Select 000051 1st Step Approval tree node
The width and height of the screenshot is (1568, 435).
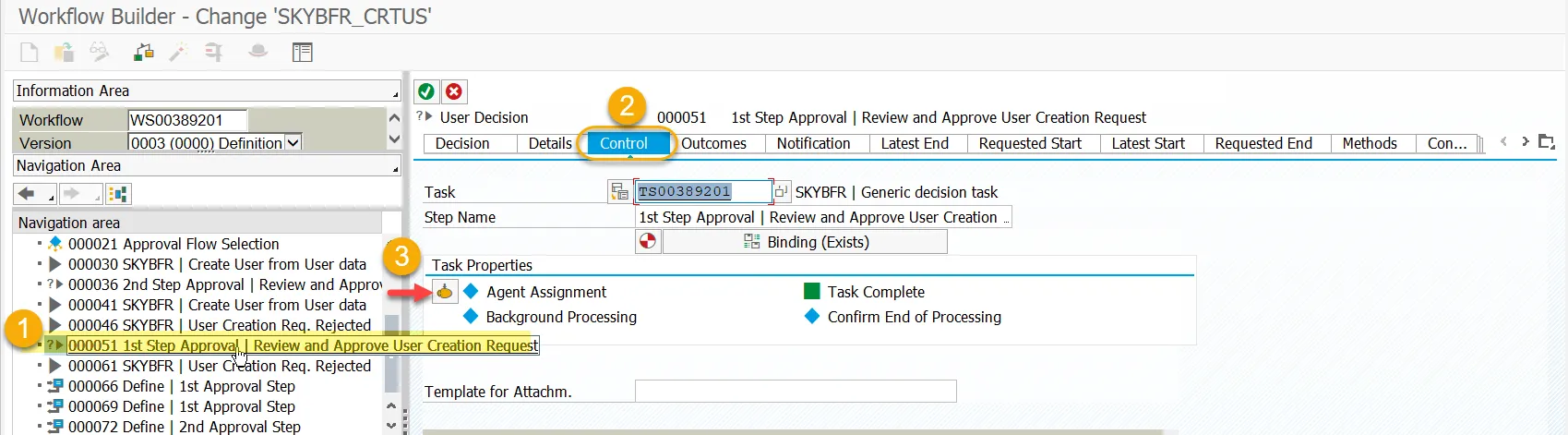(x=303, y=345)
